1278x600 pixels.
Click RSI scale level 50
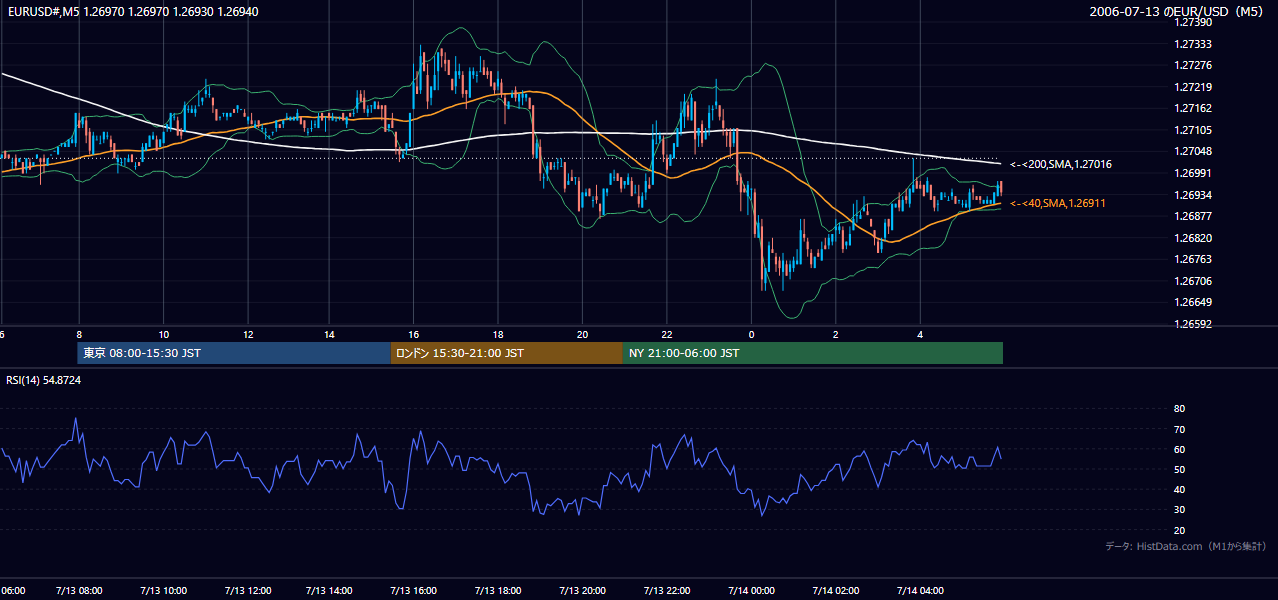click(1180, 470)
